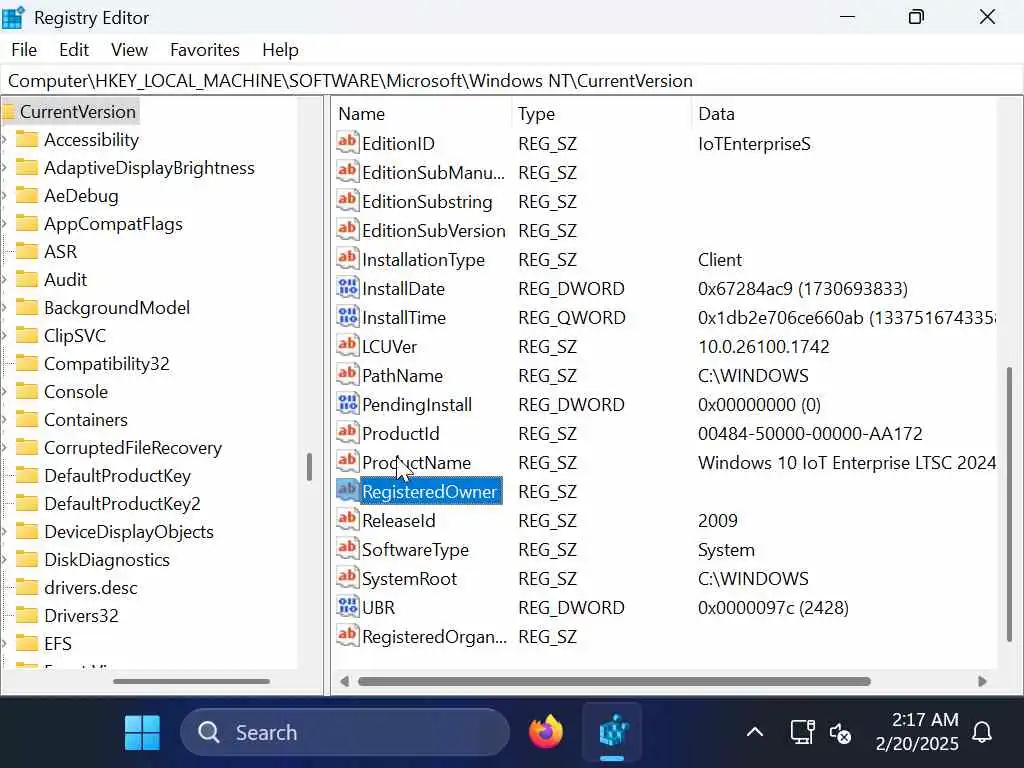1024x768 pixels.
Task: Click the Registry Editor app icon in title bar
Action: click(x=12, y=18)
